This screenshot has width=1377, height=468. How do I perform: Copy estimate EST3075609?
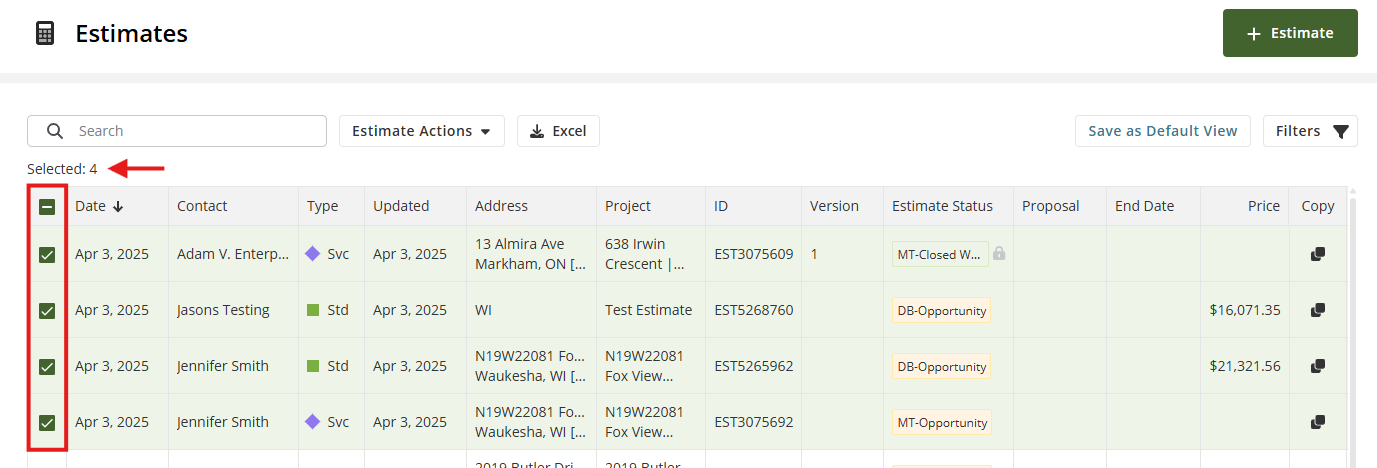[1318, 254]
